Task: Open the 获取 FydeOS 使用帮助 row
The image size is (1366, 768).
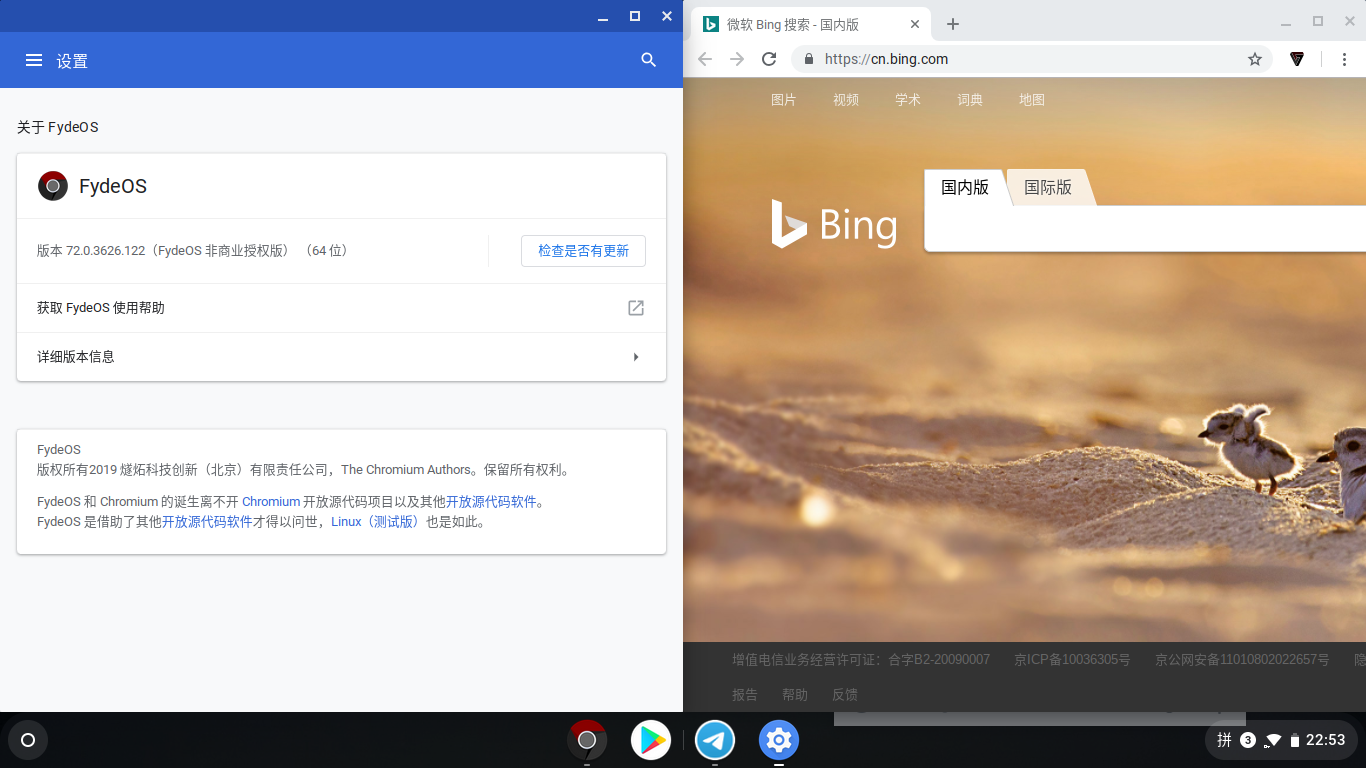Action: pyautogui.click(x=341, y=308)
